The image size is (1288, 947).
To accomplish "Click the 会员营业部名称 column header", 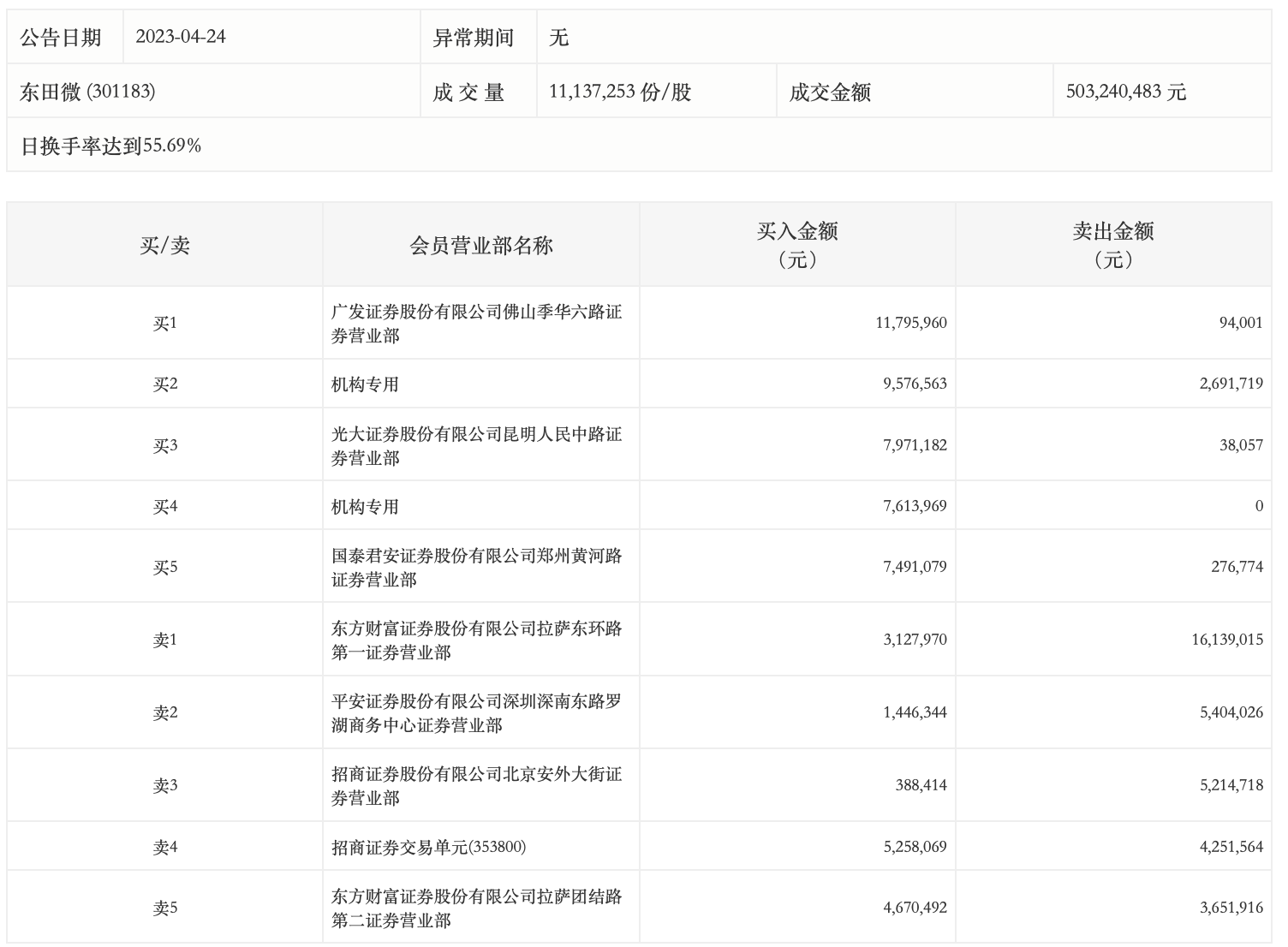I will 481,246.
